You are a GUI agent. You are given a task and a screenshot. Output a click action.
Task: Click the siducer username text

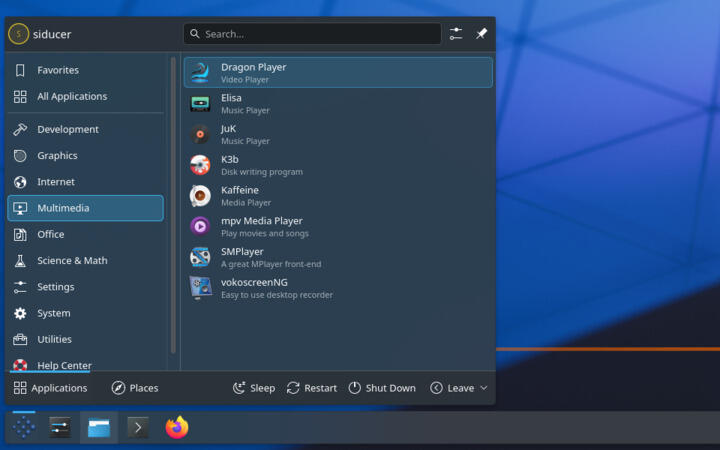(52, 34)
